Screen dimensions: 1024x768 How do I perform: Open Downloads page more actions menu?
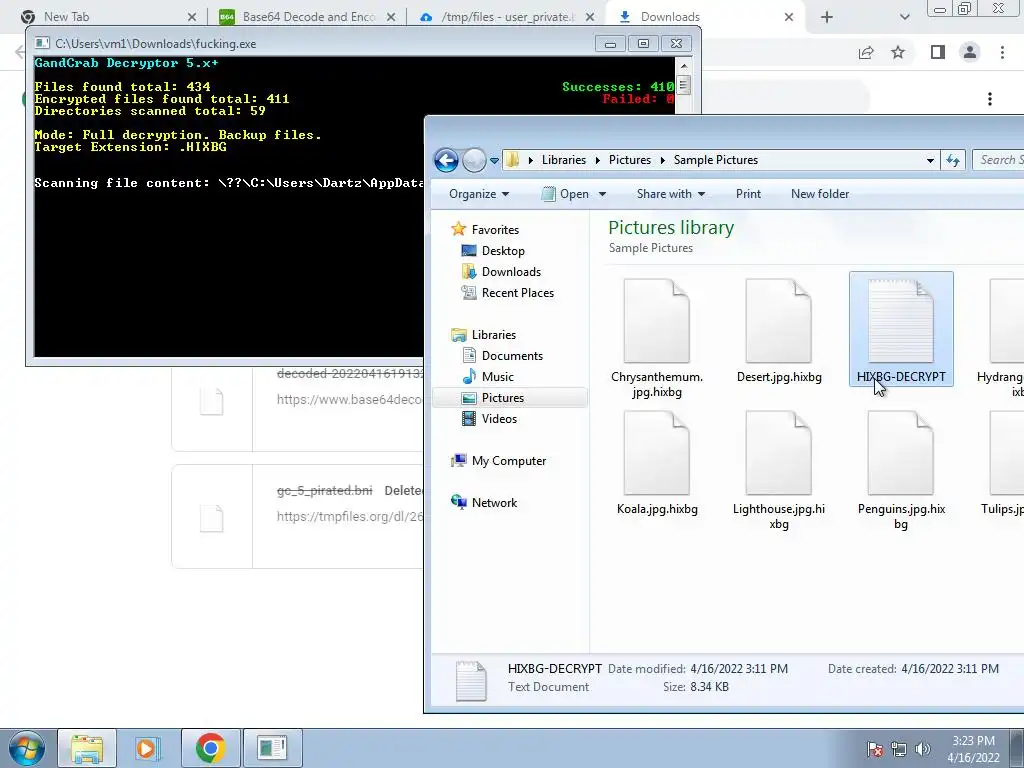point(990,99)
